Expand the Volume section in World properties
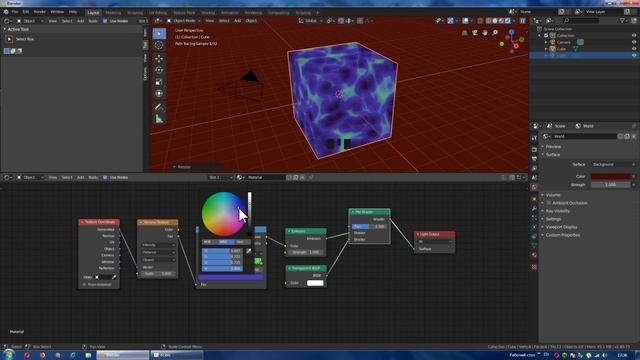This screenshot has width=640, height=360. [x=553, y=195]
